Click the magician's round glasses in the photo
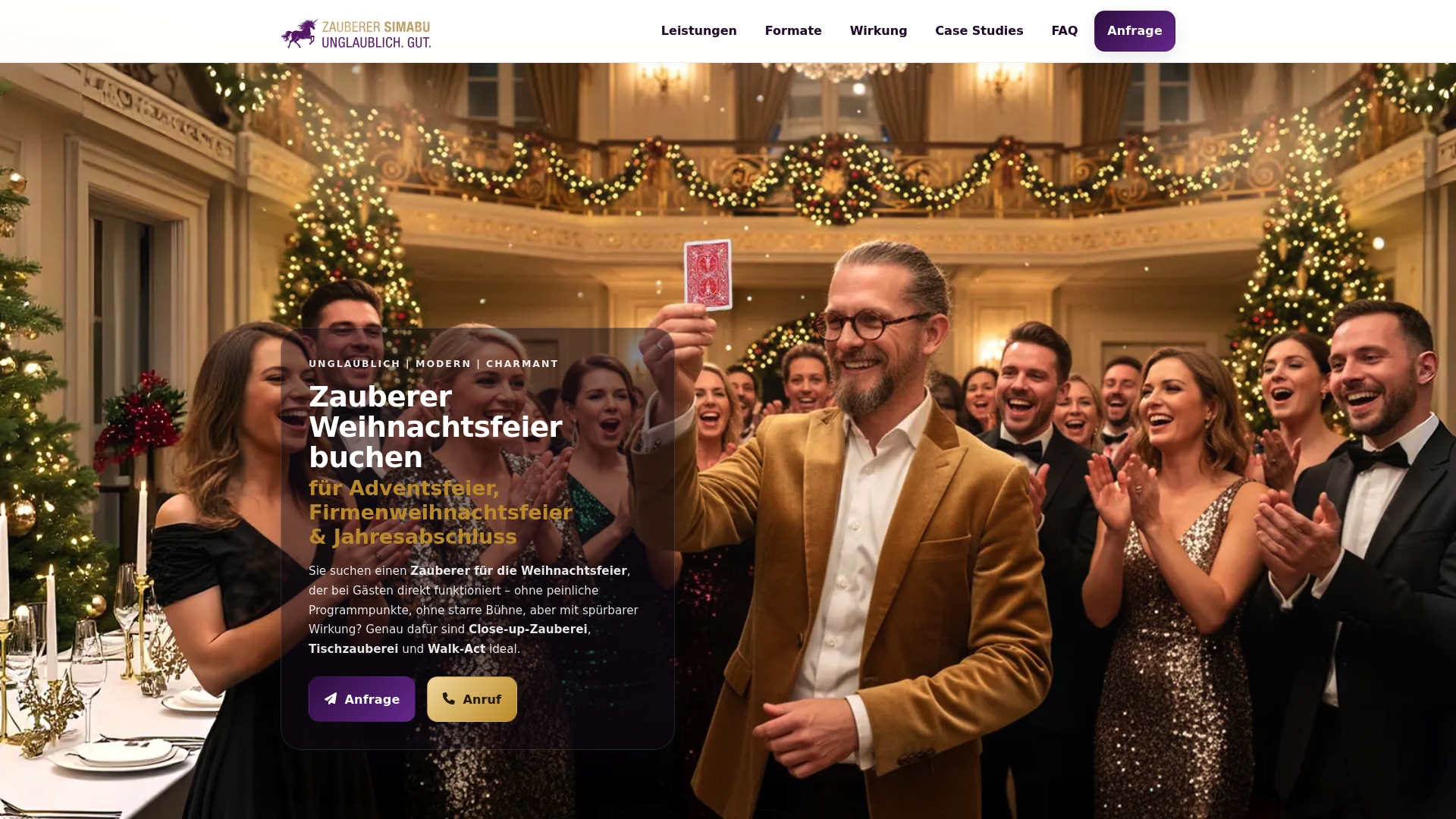1456x819 pixels. coord(872,325)
